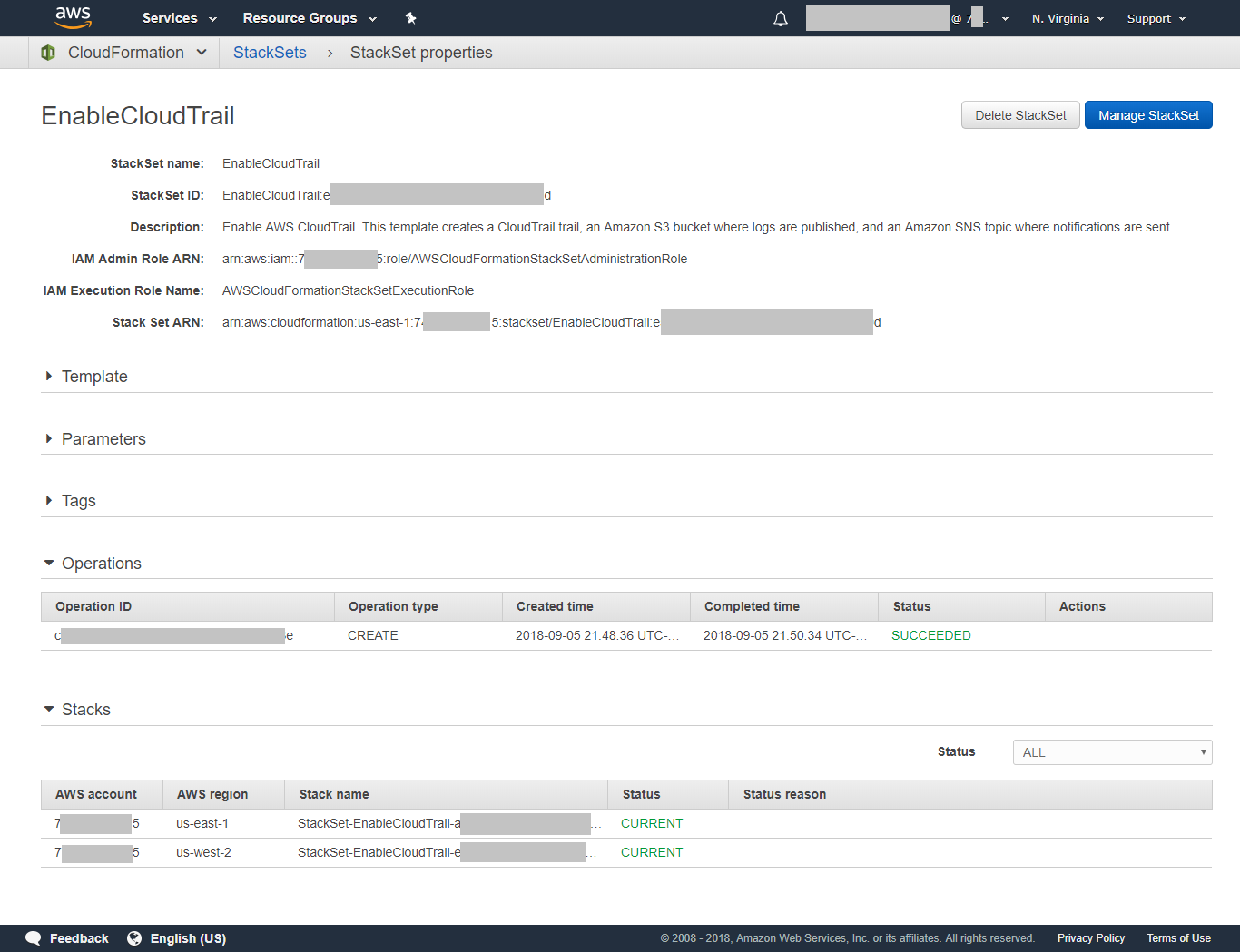
Task: Click the AWSCloudFormationStackSetExecutionRole value
Action: [348, 290]
